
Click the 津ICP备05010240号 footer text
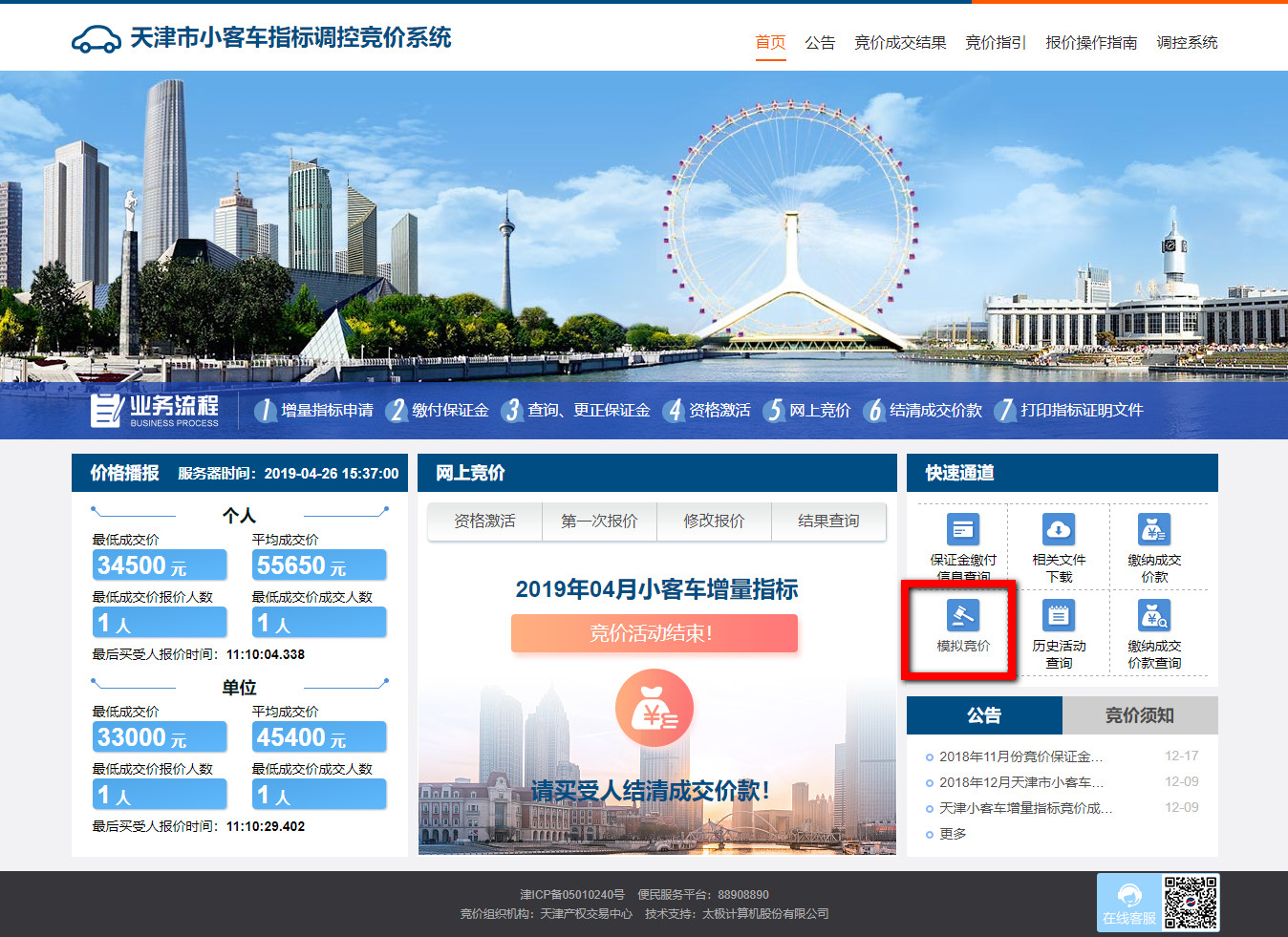pyautogui.click(x=571, y=895)
